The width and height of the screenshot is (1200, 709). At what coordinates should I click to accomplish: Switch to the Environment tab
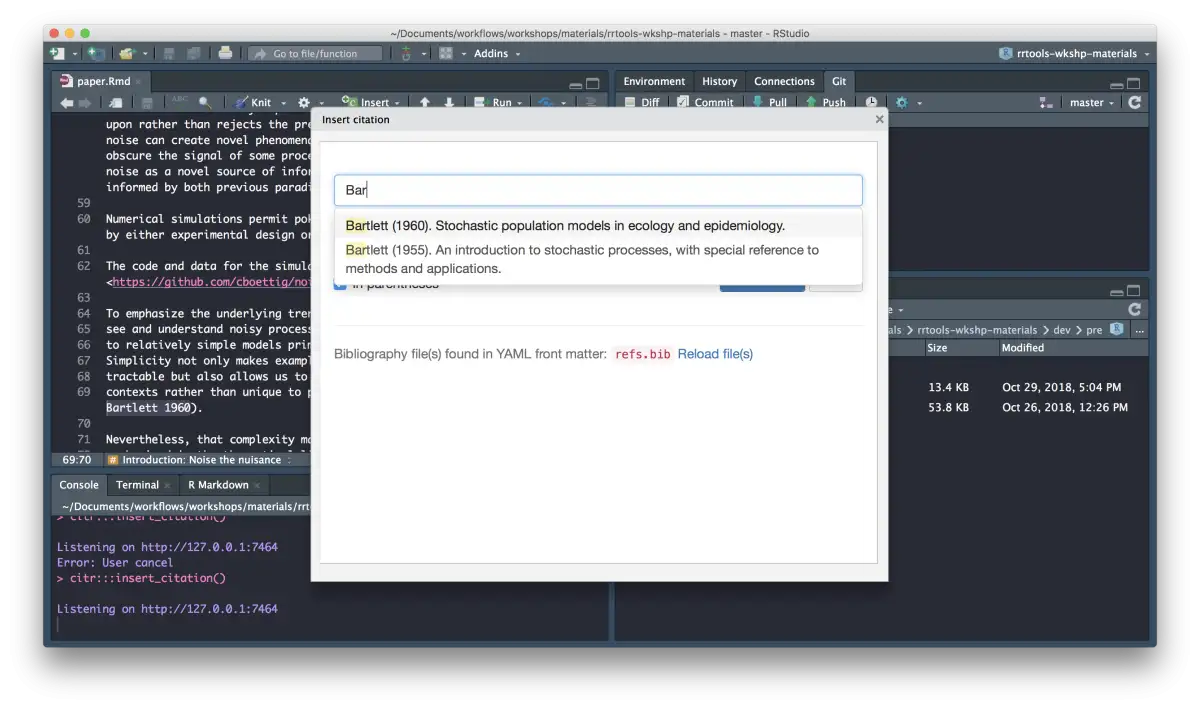point(654,81)
